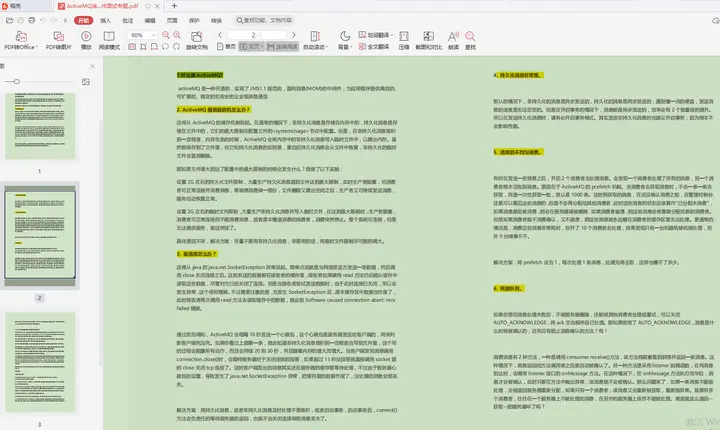Click the undo arrow icon
720x430 pixels.
43,20
